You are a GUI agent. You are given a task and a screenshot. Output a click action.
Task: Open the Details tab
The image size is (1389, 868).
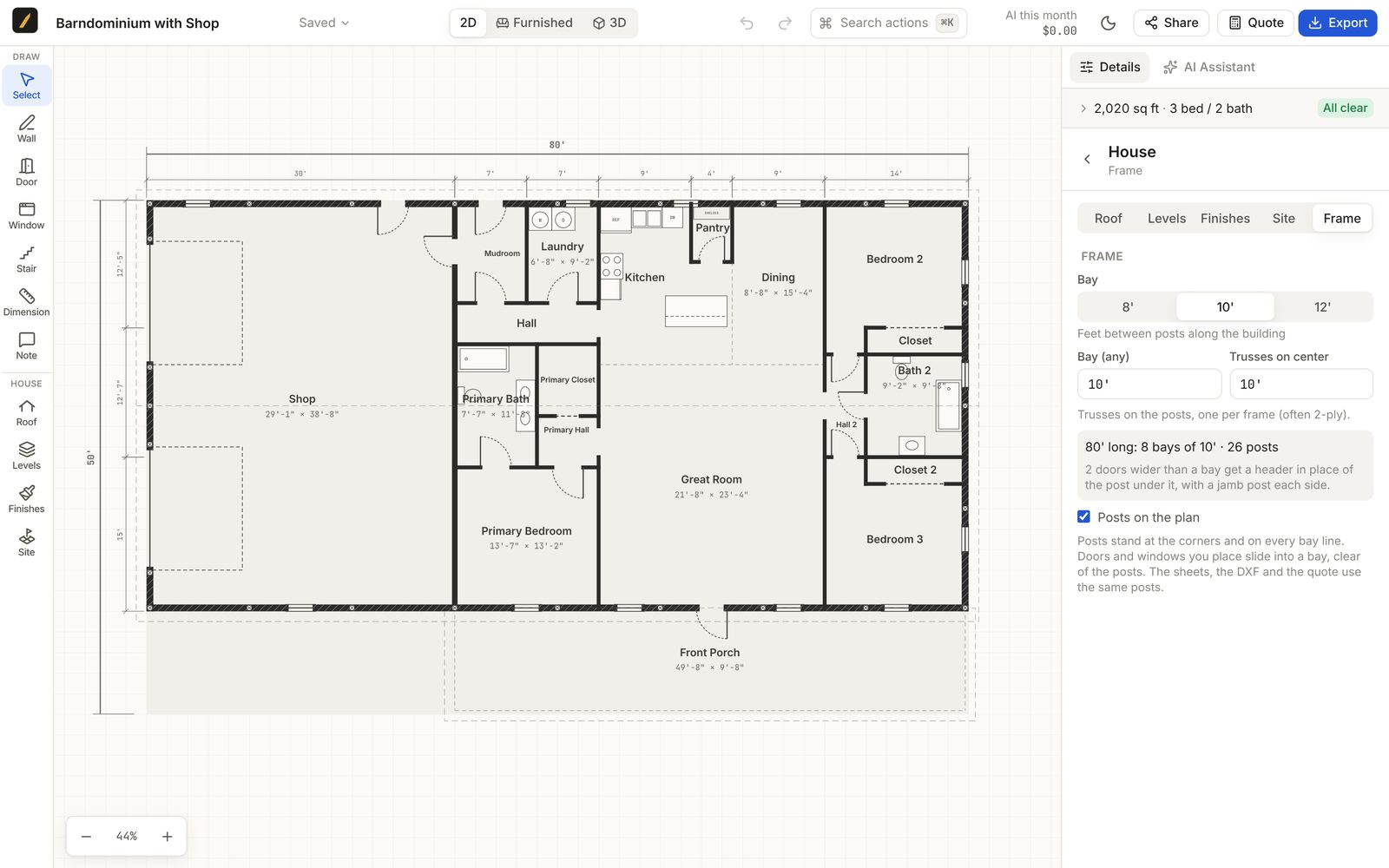tap(1109, 67)
